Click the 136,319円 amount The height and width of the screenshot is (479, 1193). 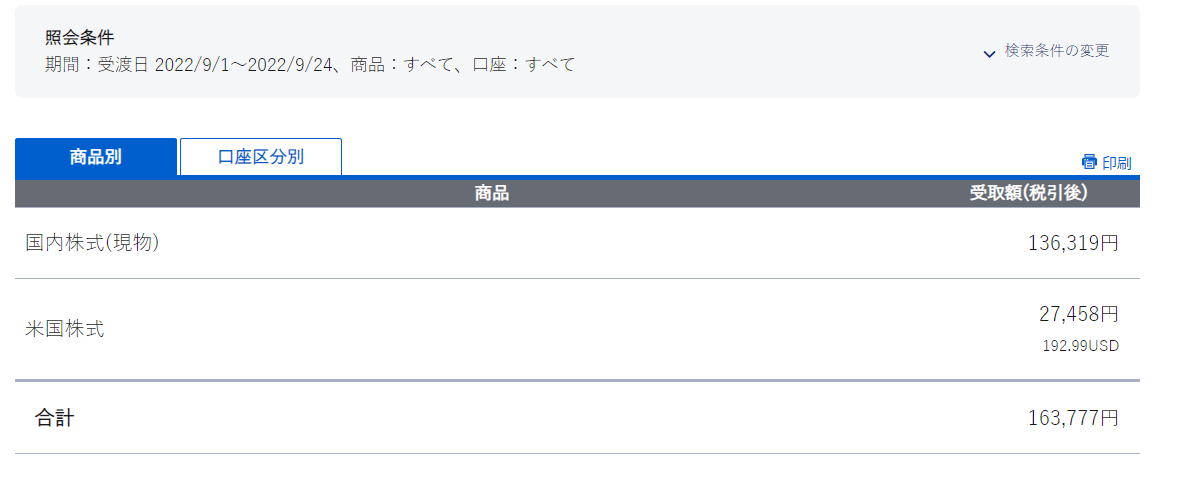1074,243
